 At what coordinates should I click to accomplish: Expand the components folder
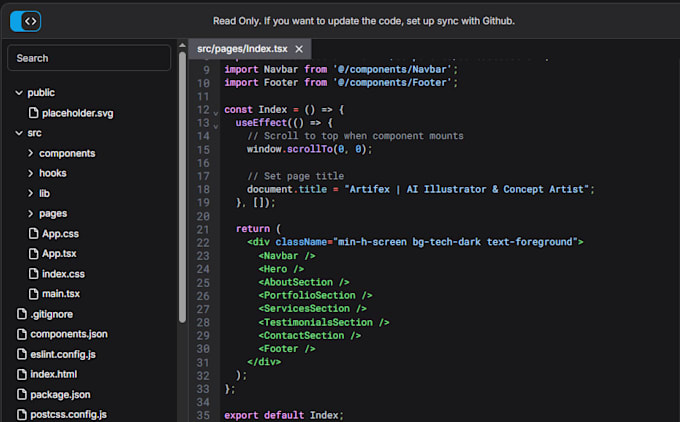coord(31,153)
